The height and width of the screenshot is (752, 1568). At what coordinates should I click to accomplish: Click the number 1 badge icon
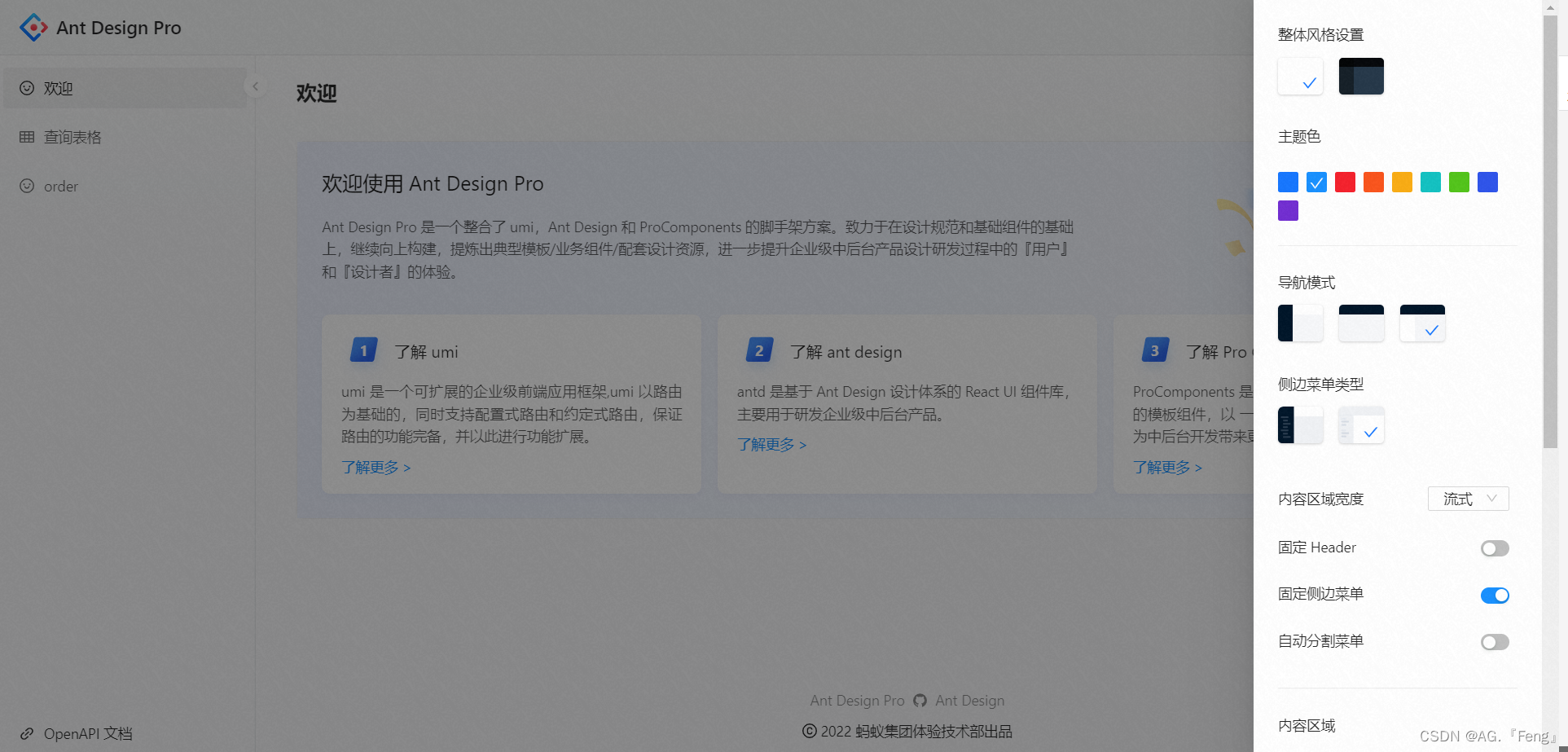(x=363, y=350)
